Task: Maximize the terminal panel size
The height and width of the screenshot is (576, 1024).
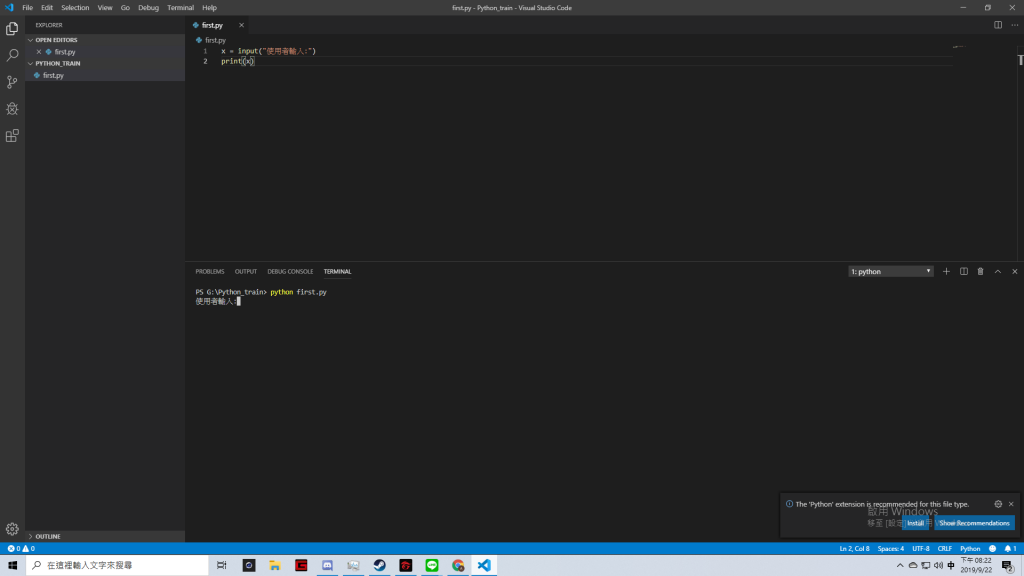Action: point(998,272)
